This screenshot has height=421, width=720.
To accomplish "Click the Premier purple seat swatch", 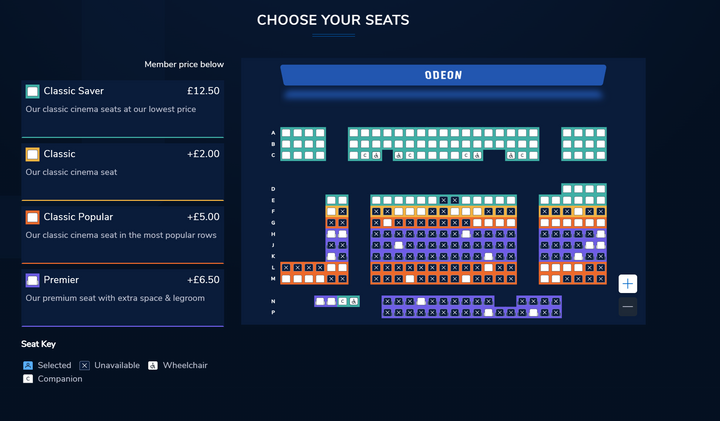I will point(32,280).
